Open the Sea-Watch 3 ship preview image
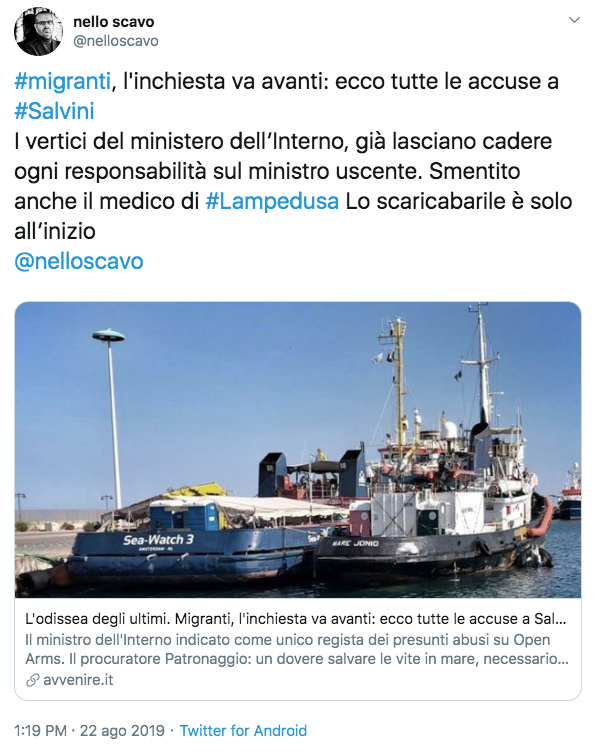 (298, 450)
